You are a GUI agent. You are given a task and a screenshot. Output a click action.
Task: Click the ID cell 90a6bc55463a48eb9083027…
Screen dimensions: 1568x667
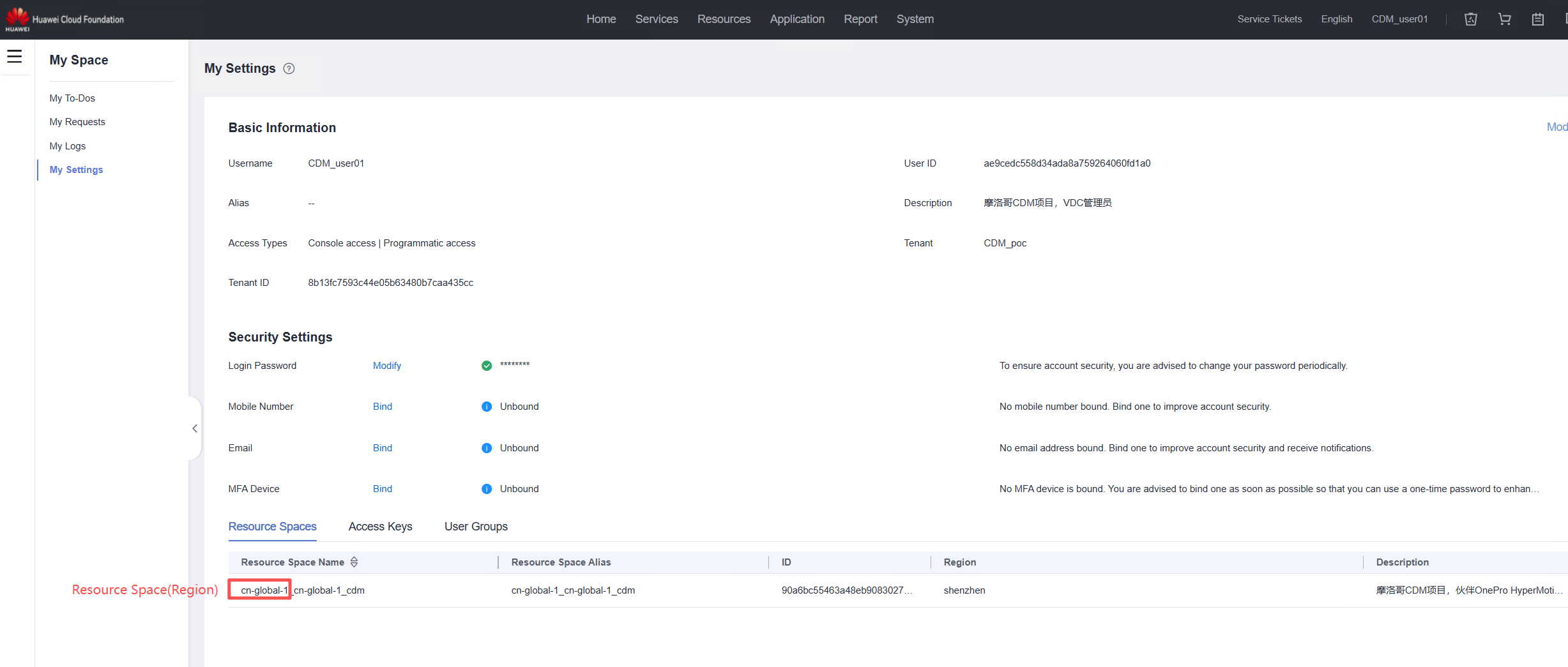click(847, 590)
